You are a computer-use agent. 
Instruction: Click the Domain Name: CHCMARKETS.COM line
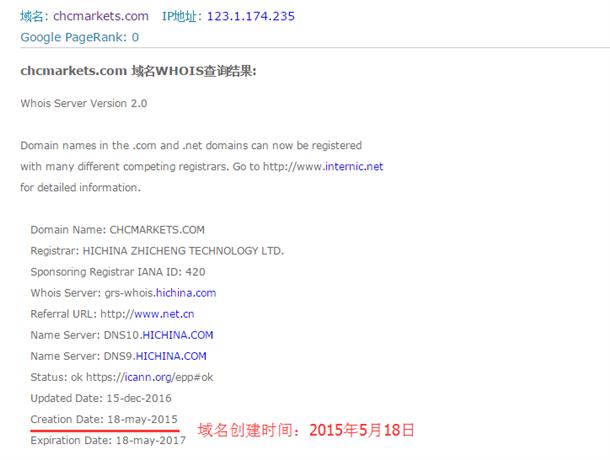117,230
